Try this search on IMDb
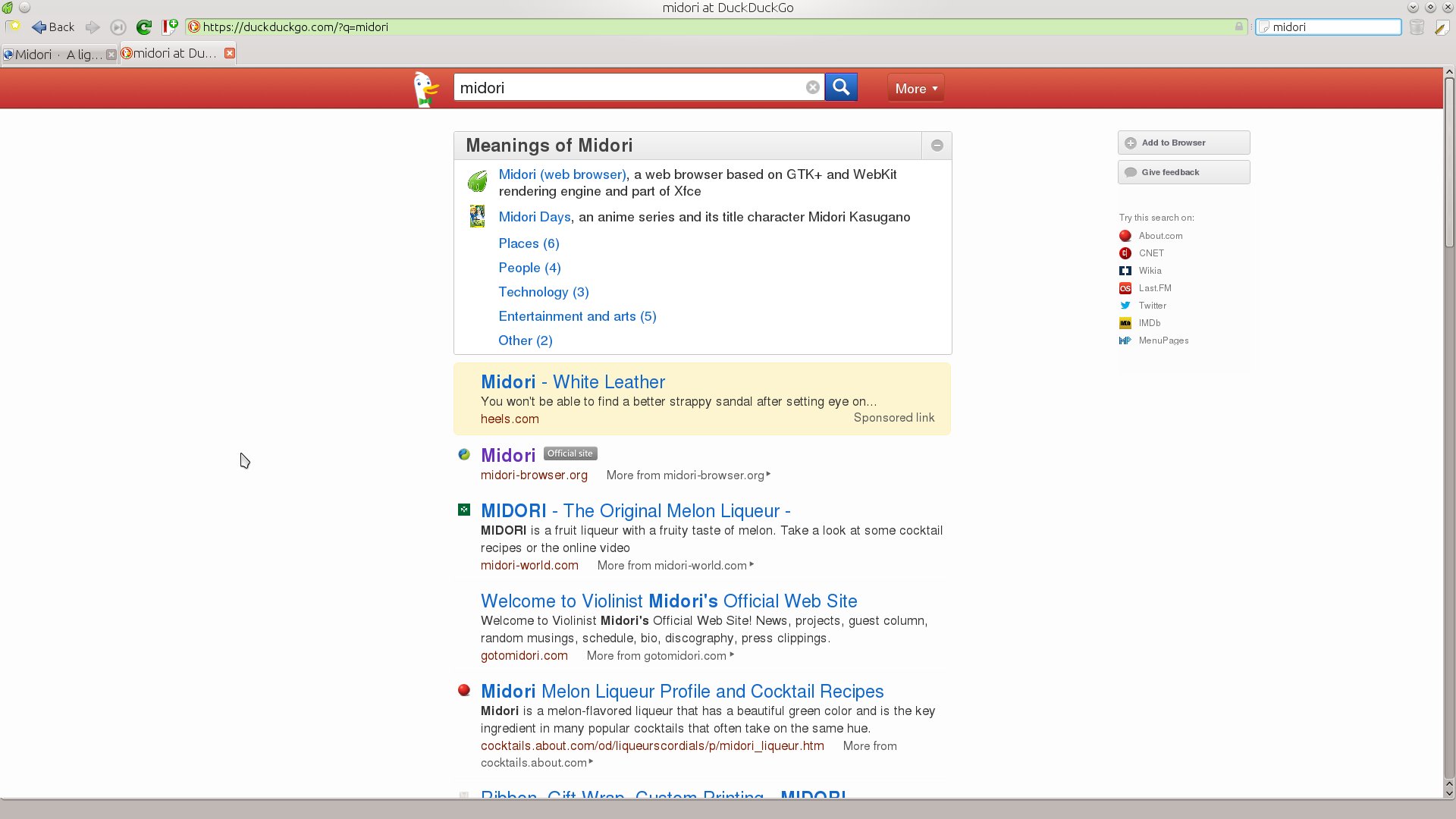The height and width of the screenshot is (819, 1456). pyautogui.click(x=1141, y=323)
